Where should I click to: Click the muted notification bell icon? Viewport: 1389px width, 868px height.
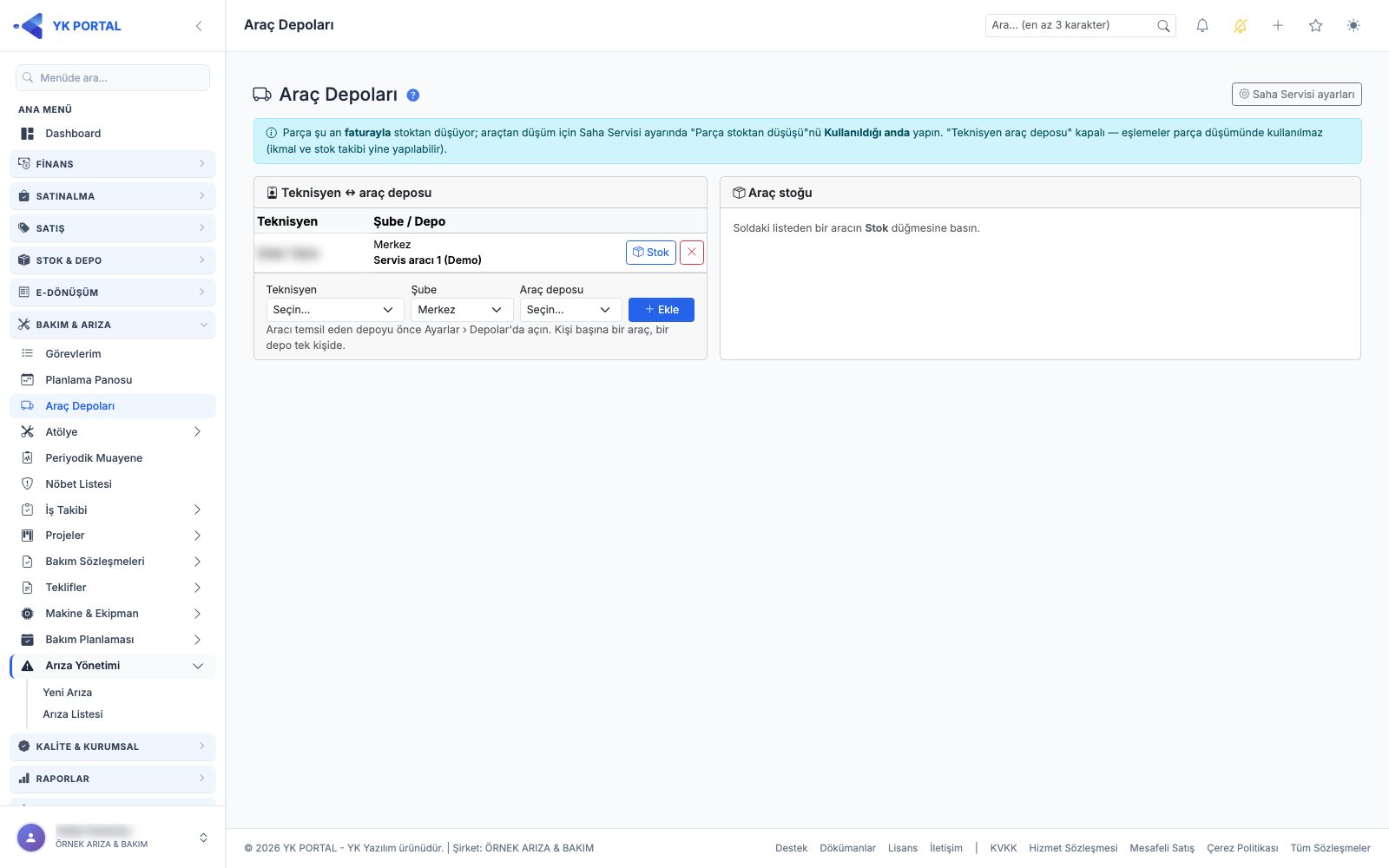1241,26
